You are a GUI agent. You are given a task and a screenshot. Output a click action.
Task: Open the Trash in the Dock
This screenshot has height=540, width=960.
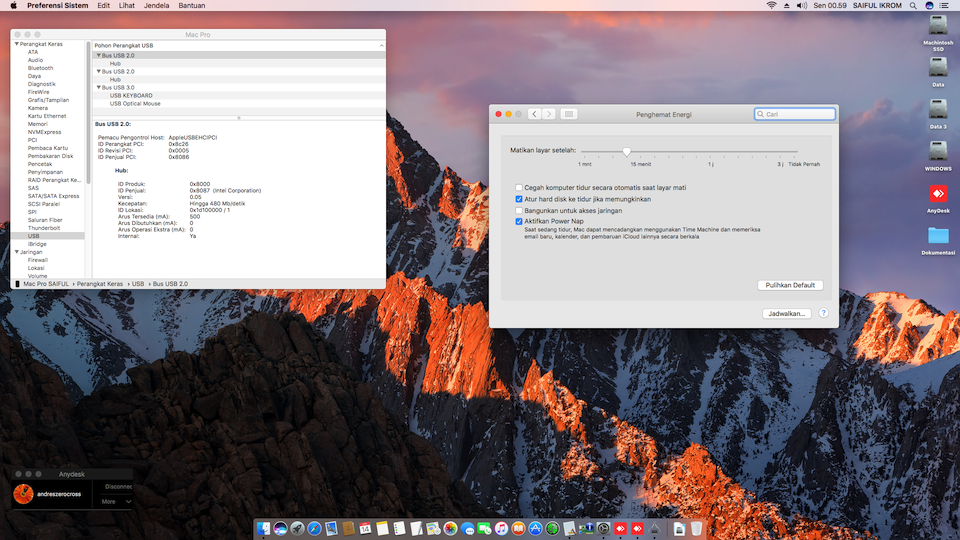[696, 528]
